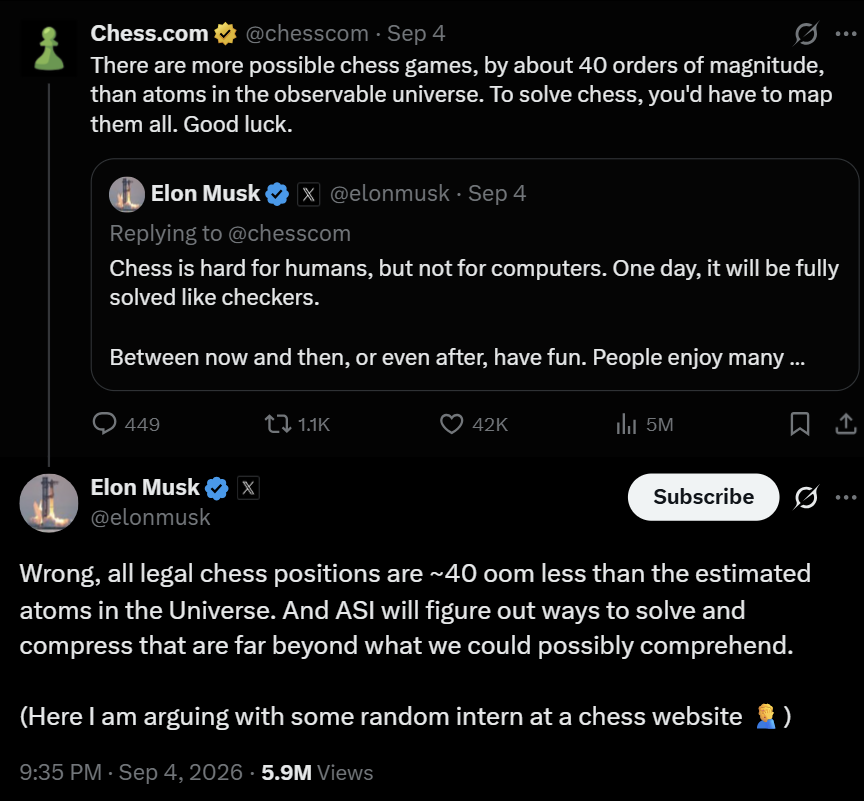Repost the Chess.com tweet with 1.1K reposts
Screen dimensions: 864x801
tap(278, 424)
